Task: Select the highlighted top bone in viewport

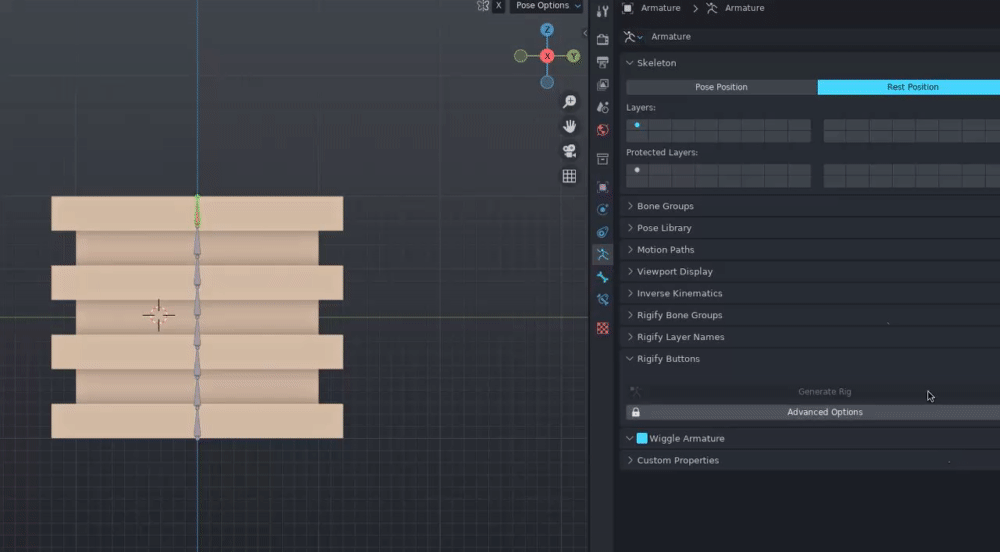Action: [197, 212]
